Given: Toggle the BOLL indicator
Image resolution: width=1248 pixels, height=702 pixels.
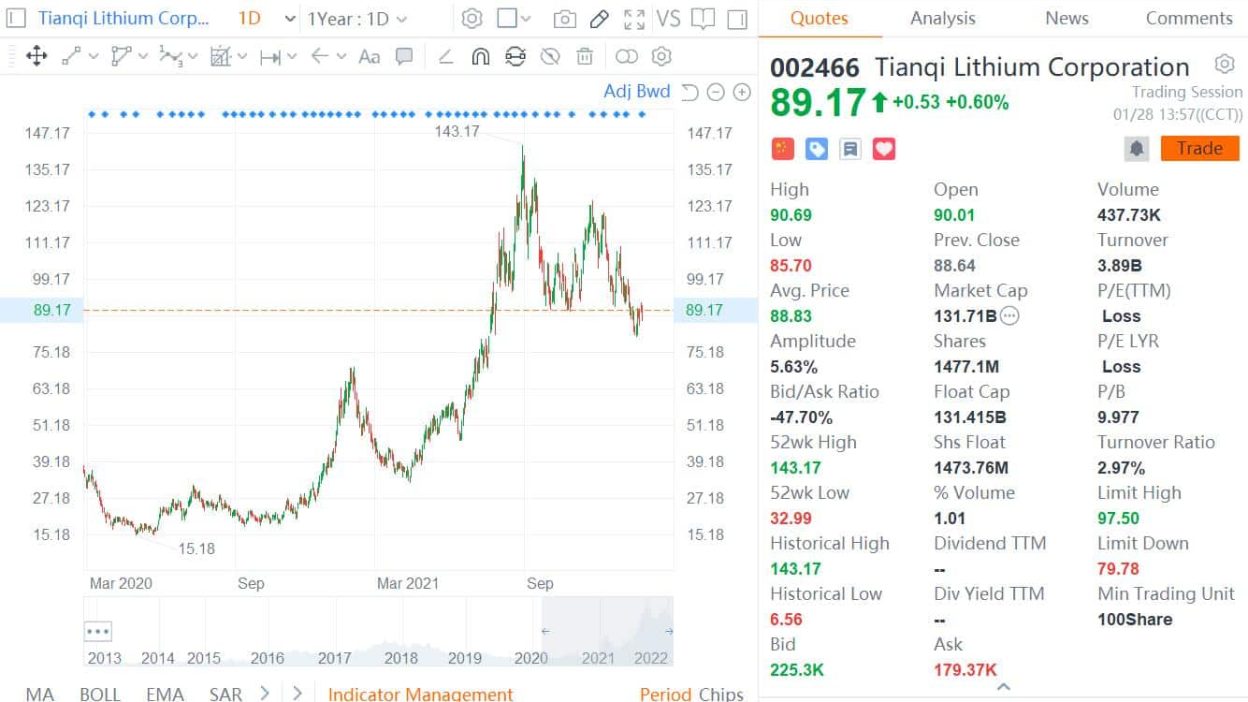Looking at the screenshot, I should click(100, 693).
